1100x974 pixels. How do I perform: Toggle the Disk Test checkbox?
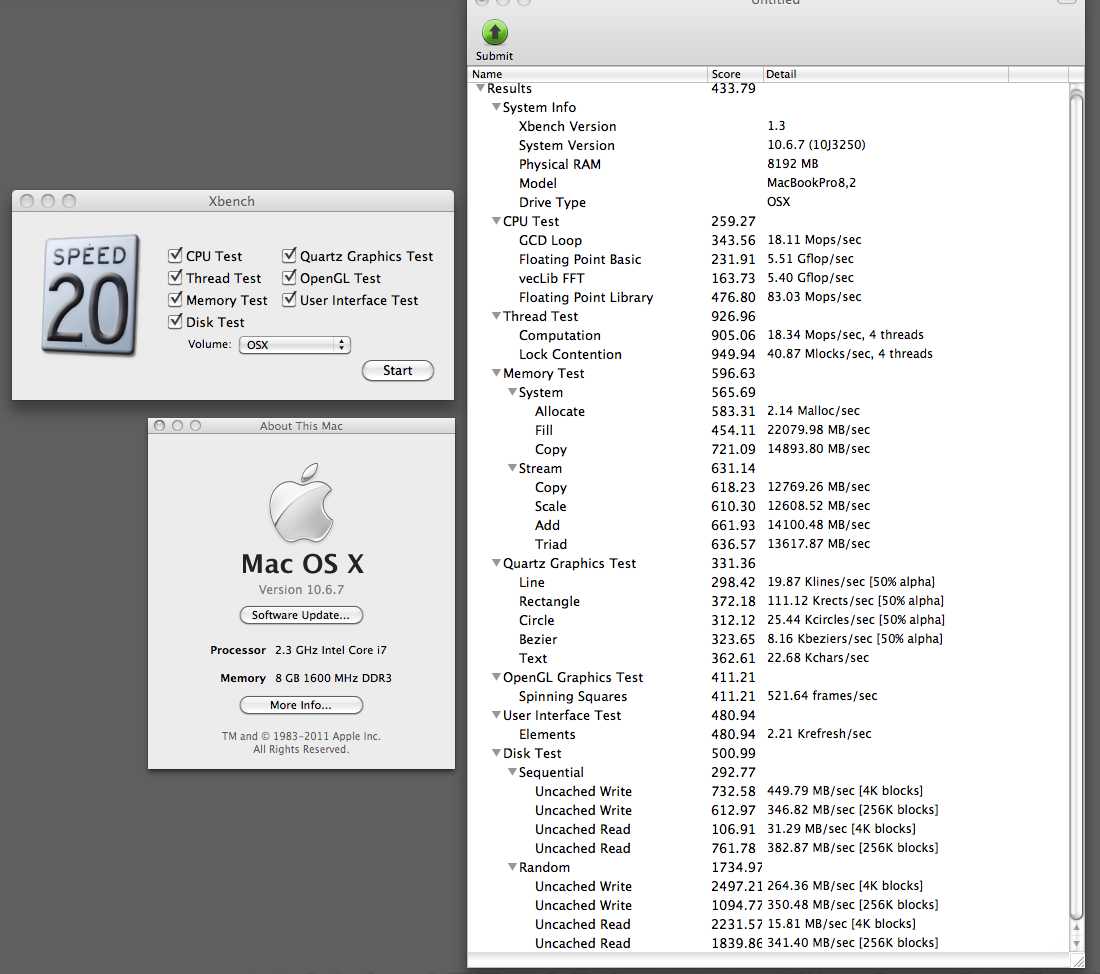[x=175, y=321]
